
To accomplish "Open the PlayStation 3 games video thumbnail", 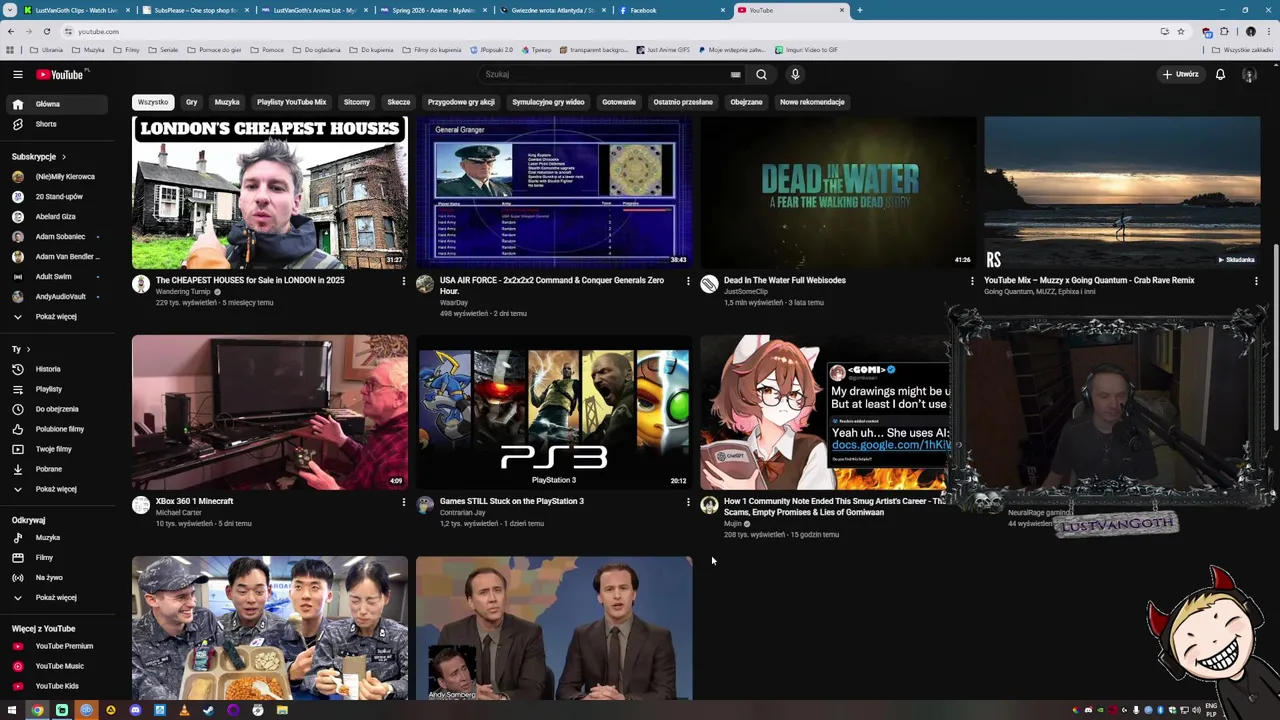I will click(554, 412).
